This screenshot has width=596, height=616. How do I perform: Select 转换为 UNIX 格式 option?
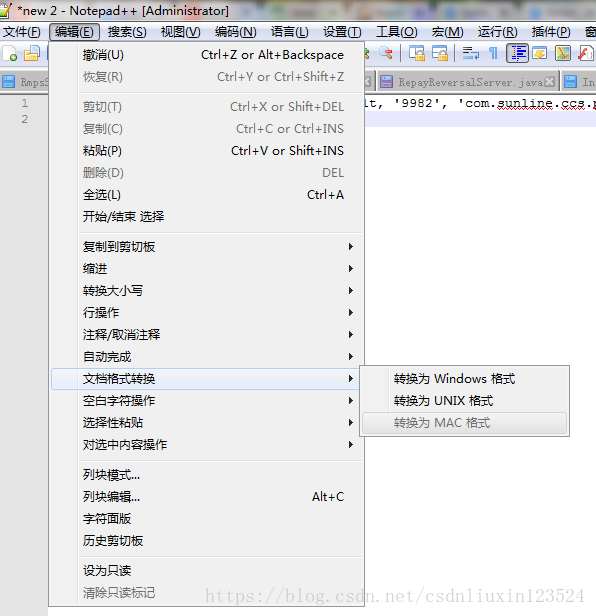(464, 401)
